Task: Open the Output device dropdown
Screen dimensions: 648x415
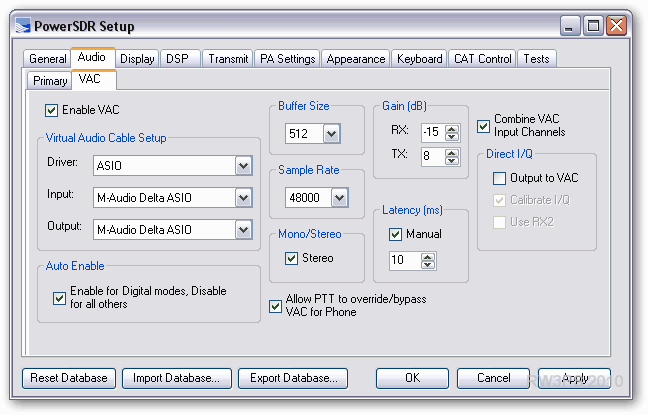Action: [243, 229]
